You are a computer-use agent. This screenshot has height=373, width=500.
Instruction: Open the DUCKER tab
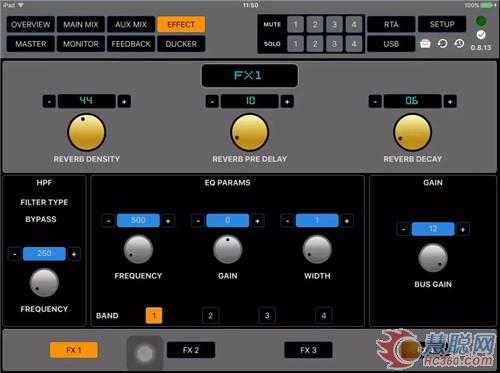click(x=181, y=44)
